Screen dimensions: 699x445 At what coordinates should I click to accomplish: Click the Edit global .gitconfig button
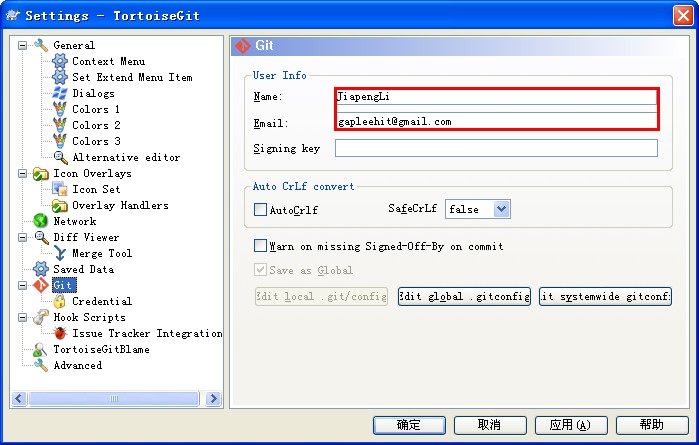pos(464,297)
